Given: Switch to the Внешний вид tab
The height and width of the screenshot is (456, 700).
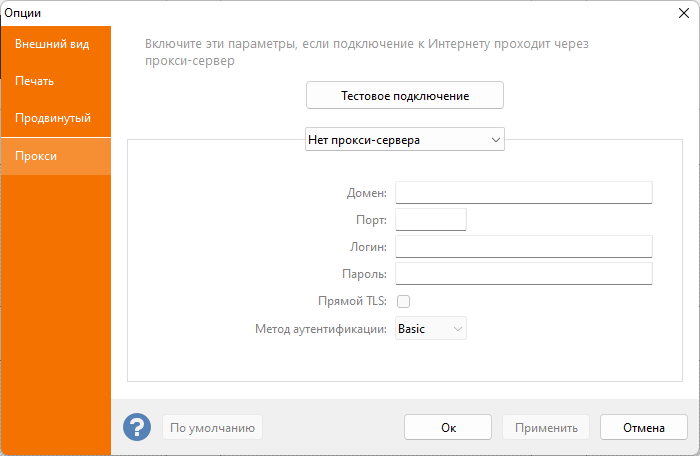Looking at the screenshot, I should (56, 44).
